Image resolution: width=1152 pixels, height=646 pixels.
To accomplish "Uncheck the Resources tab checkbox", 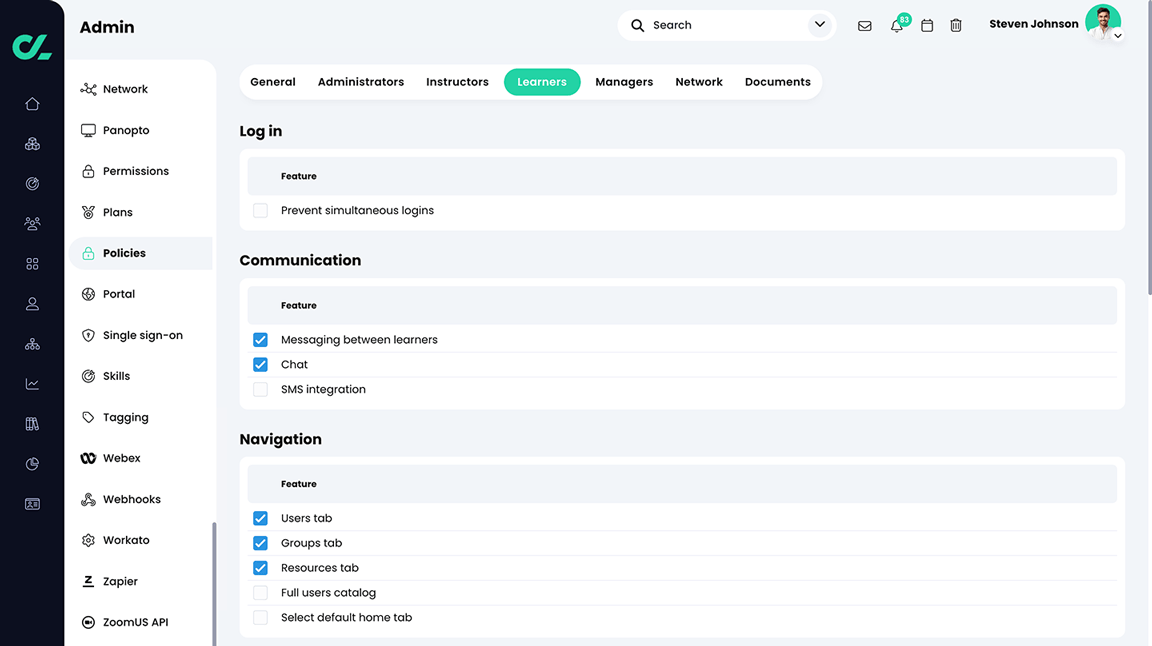I will tap(261, 568).
